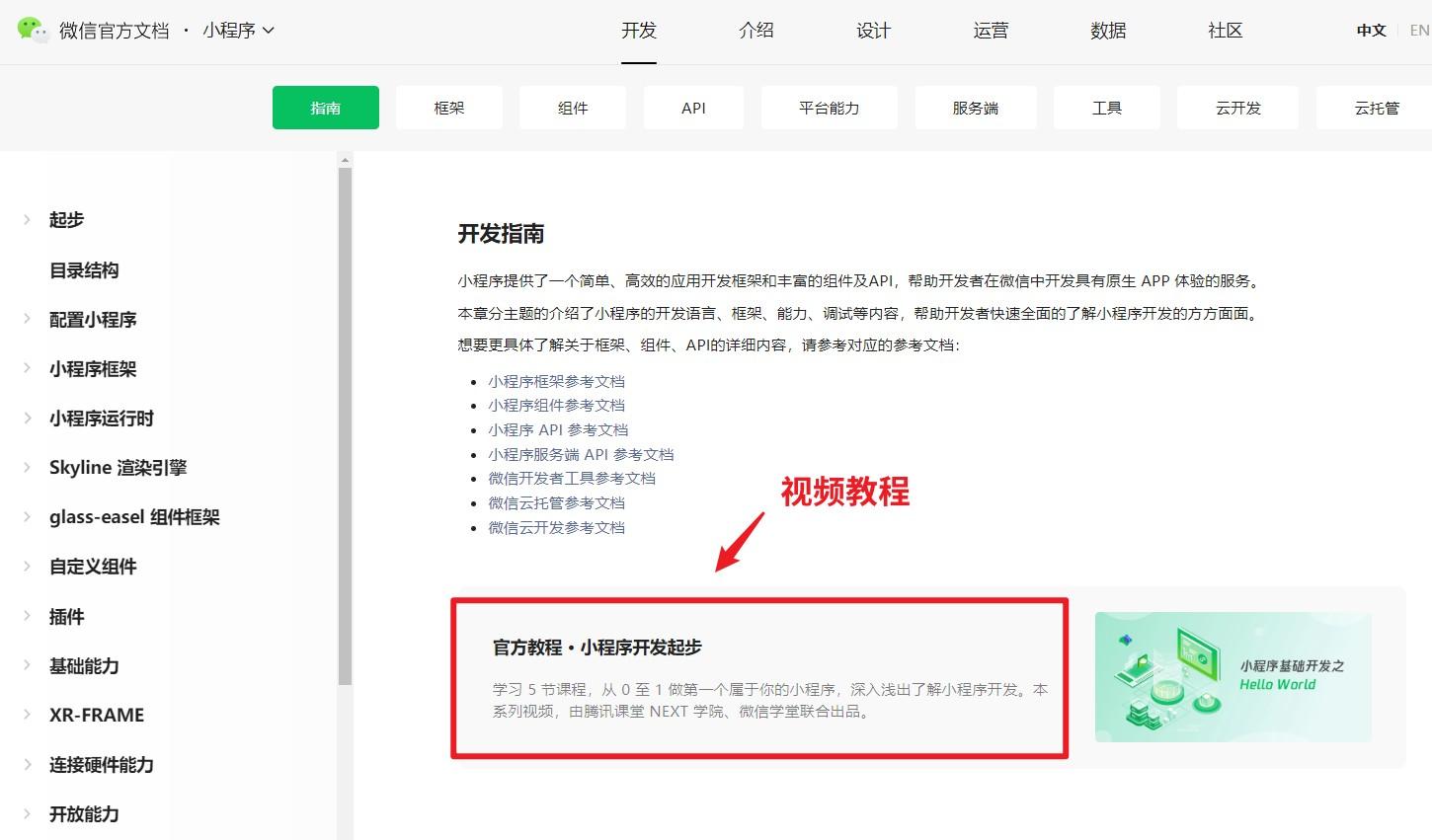Image resolution: width=1432 pixels, height=840 pixels.
Task: Click the sidebar vertical scrollbar
Action: (345, 425)
